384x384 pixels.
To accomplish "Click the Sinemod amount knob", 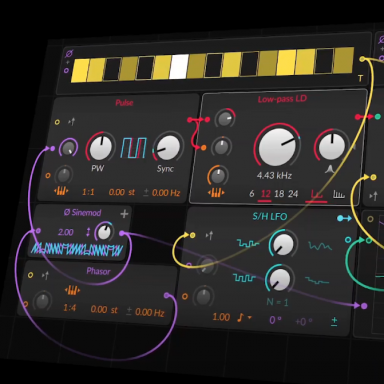I will tap(104, 231).
